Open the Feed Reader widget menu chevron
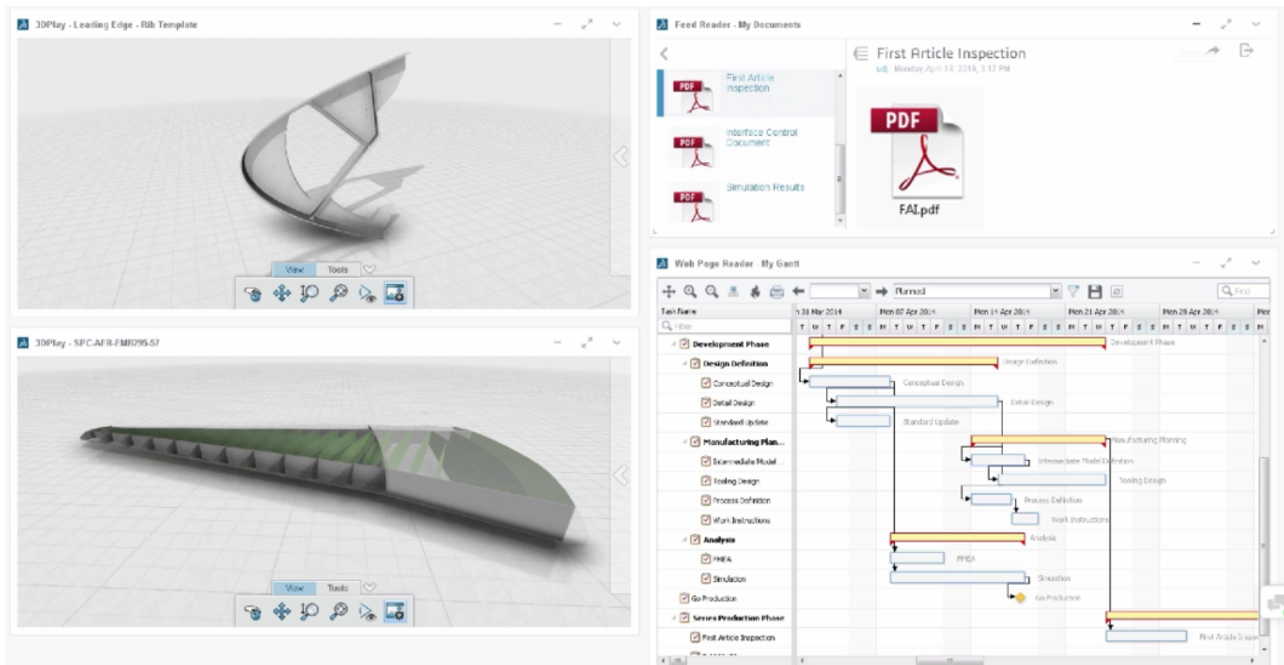 coord(1257,24)
